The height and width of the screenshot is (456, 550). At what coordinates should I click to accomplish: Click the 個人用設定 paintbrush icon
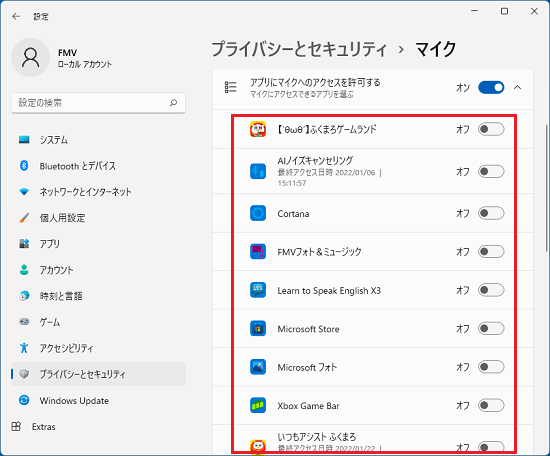click(24, 217)
